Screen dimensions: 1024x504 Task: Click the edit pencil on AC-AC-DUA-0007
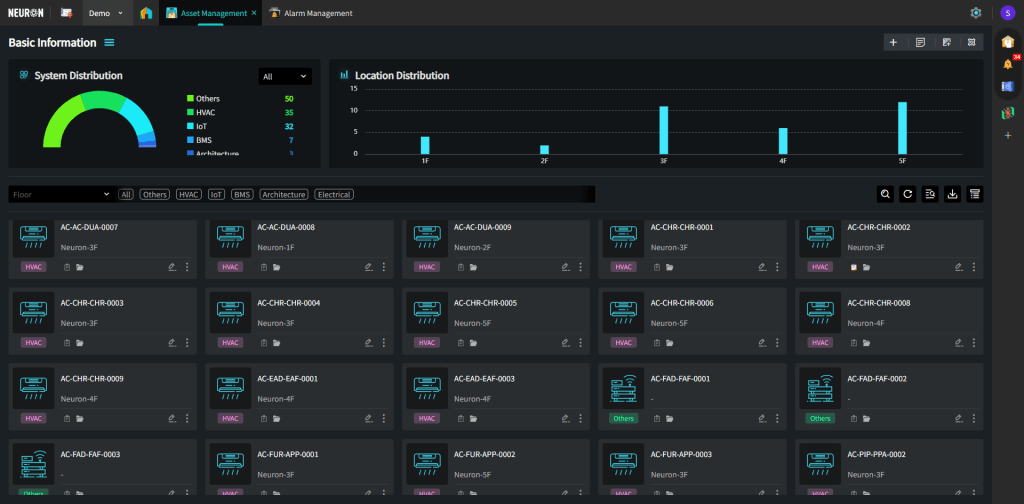pyautogui.click(x=173, y=267)
